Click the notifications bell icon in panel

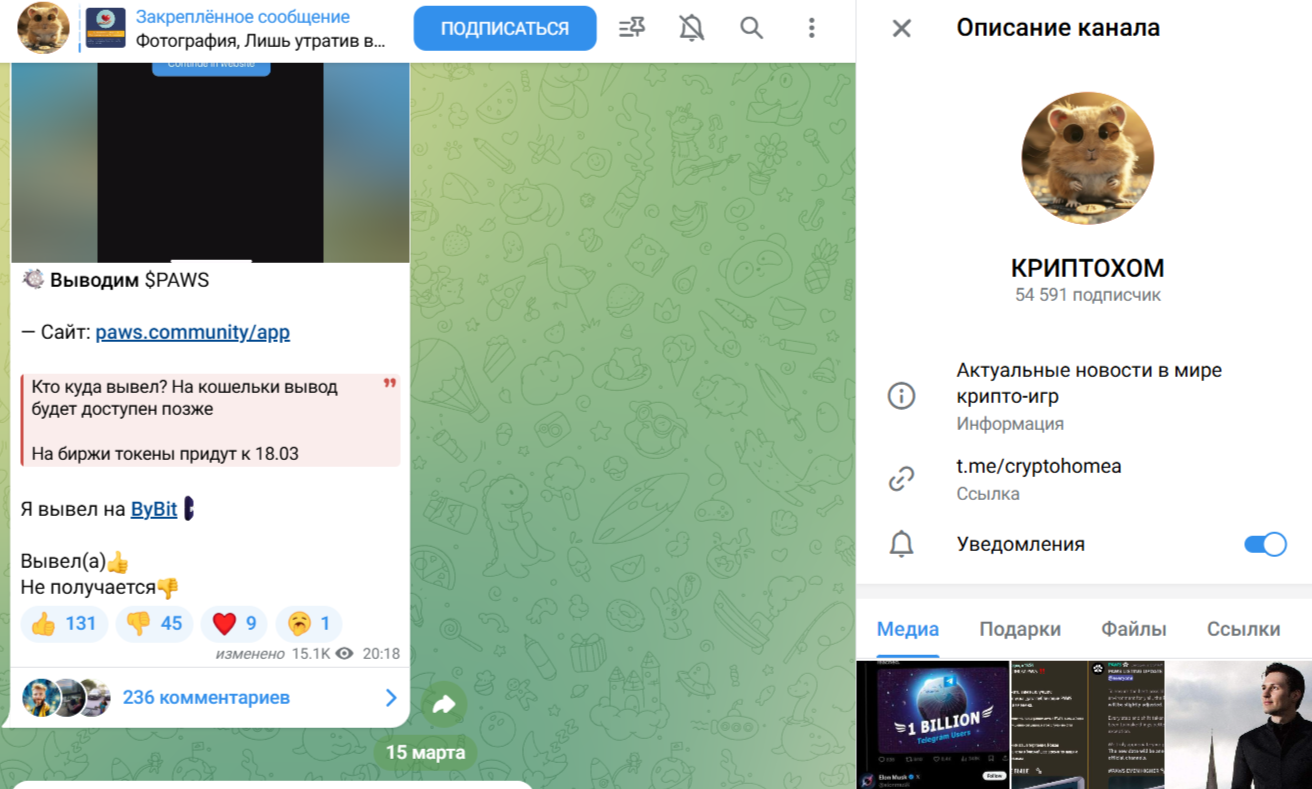tap(902, 545)
